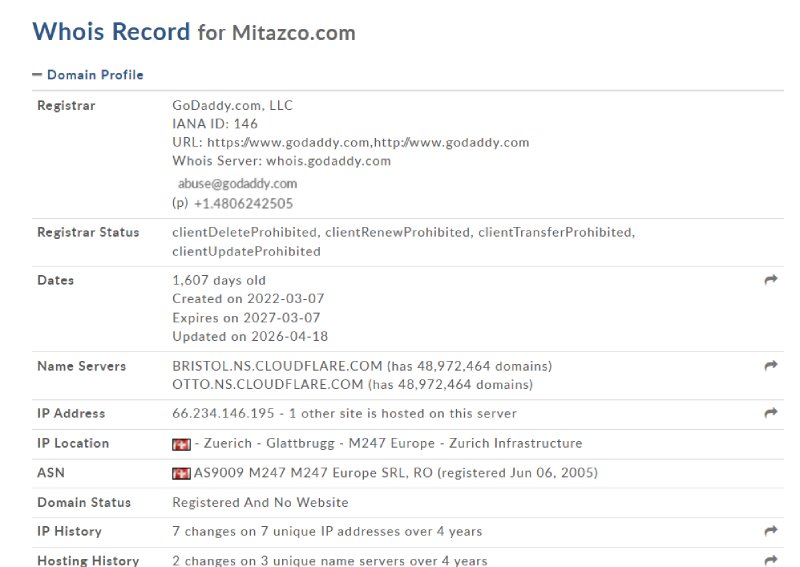This screenshot has width=800, height=567.
Task: Click the 1,607 days old text
Action: (x=219, y=280)
